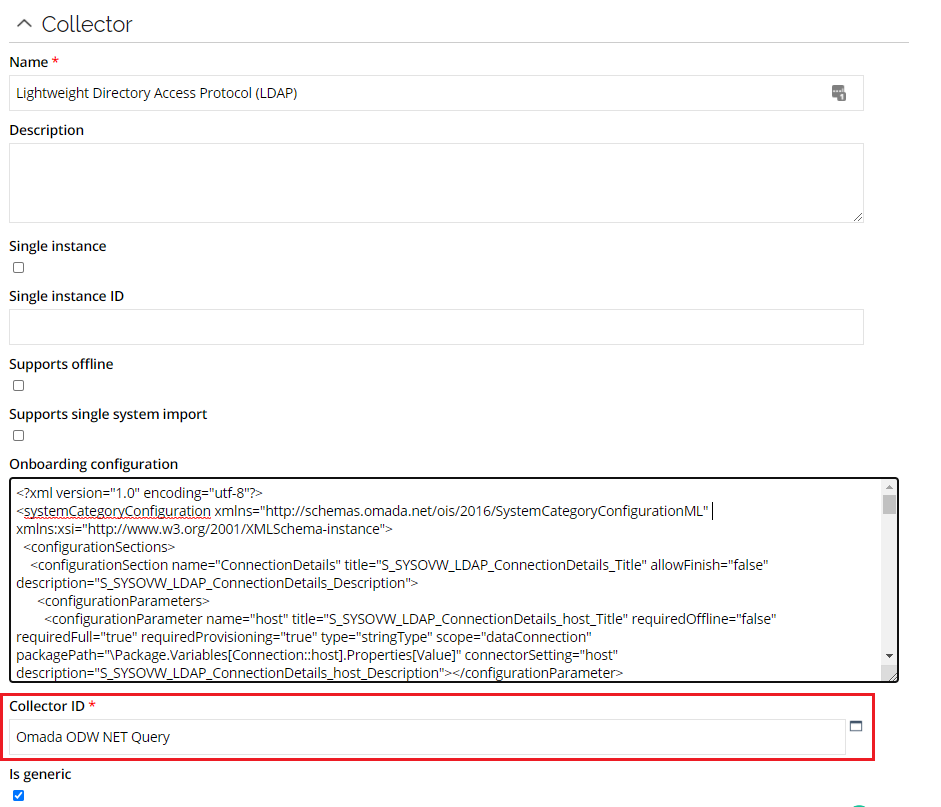Click the XML editor scroll down arrow
This screenshot has width=941, height=807.
[x=889, y=656]
